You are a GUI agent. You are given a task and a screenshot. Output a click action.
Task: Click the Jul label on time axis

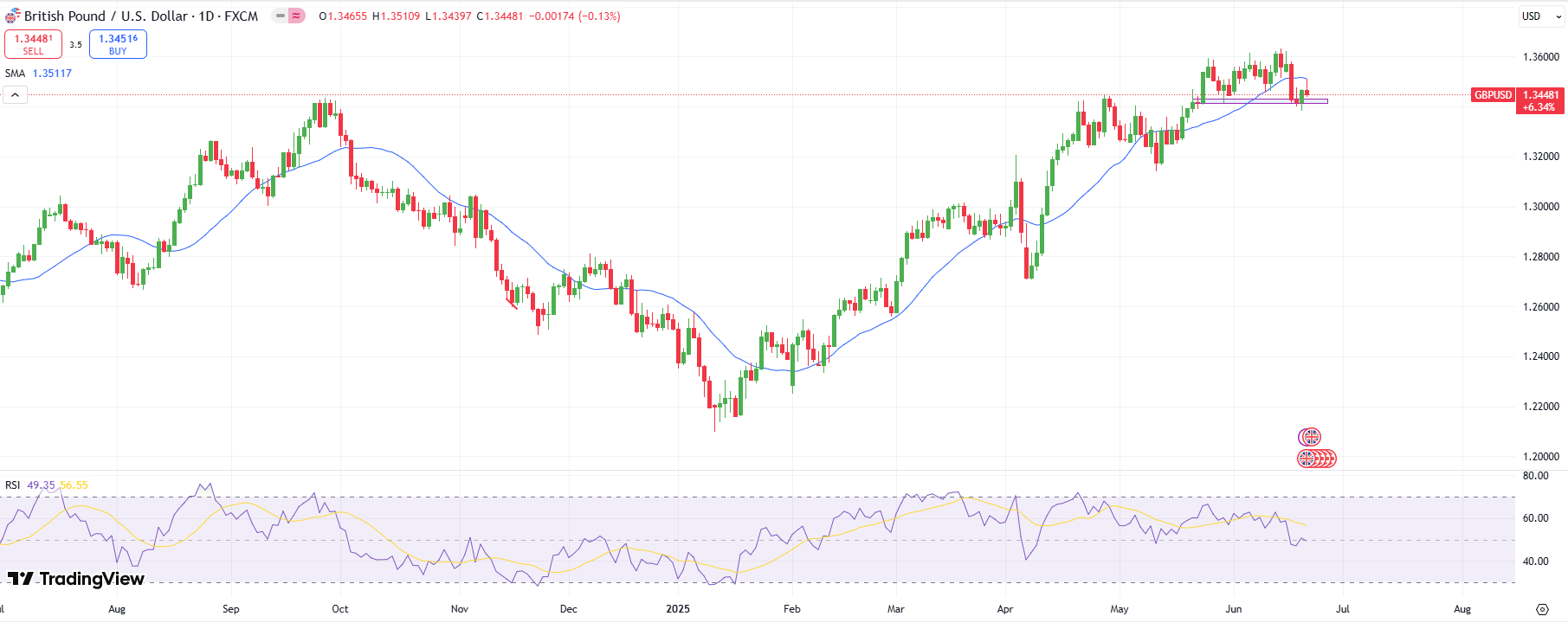tap(1343, 609)
